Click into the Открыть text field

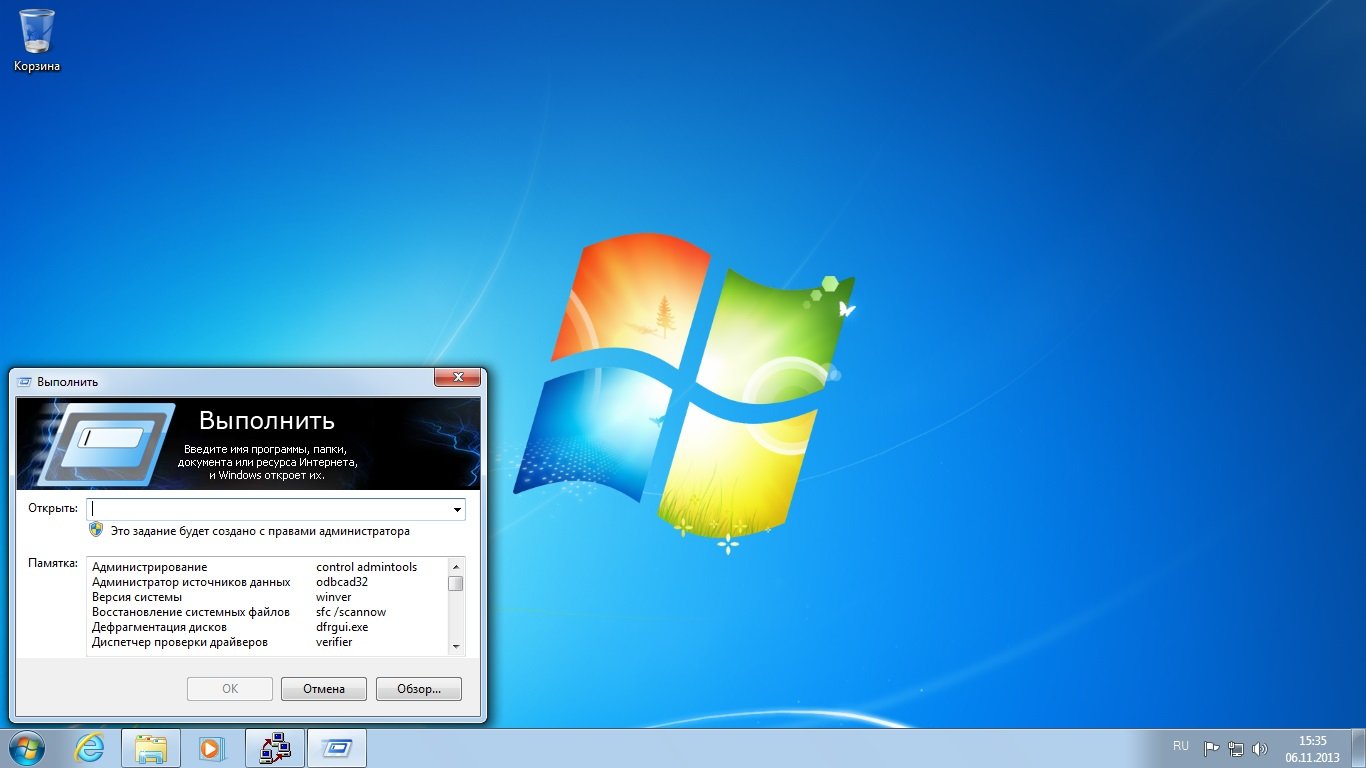[x=268, y=509]
